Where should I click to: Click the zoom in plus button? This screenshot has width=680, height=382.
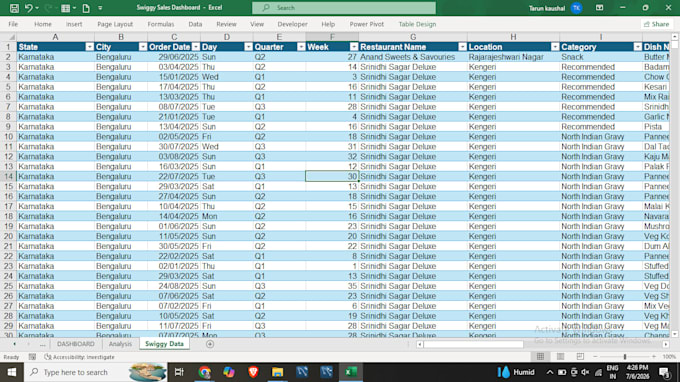(654, 356)
